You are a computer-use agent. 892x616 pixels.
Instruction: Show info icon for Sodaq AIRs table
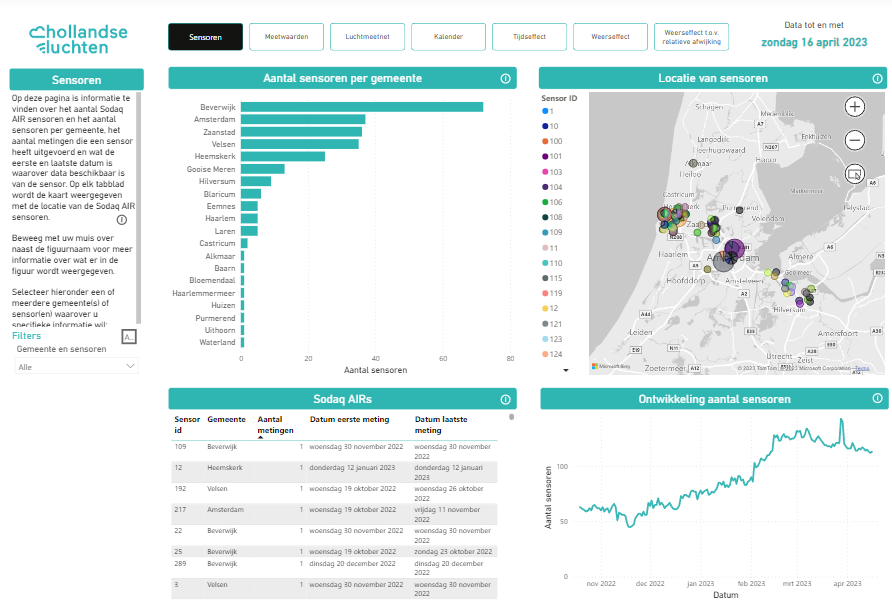(505, 399)
